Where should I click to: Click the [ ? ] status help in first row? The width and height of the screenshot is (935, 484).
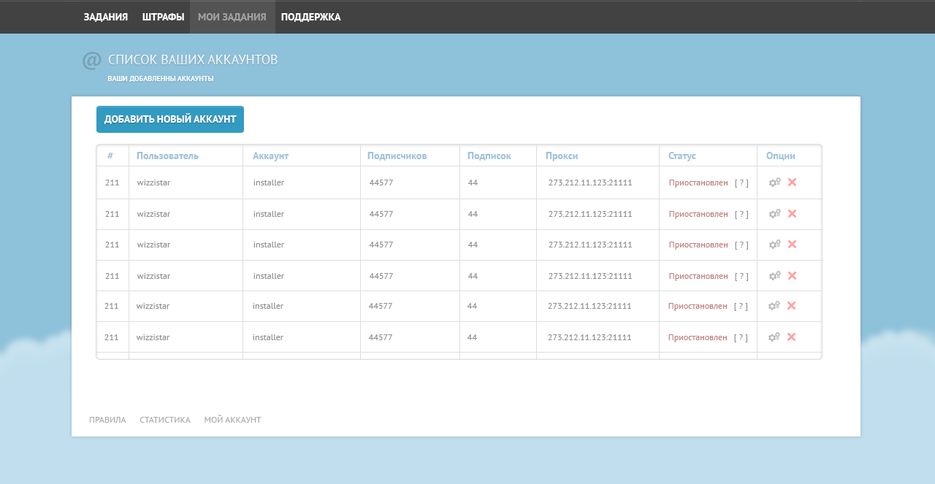tap(741, 183)
